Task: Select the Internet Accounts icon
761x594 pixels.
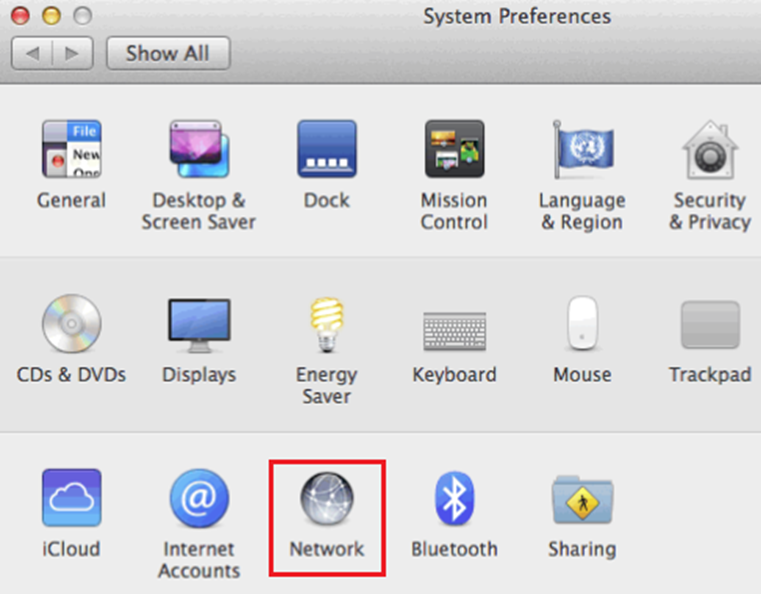Action: coord(199,499)
